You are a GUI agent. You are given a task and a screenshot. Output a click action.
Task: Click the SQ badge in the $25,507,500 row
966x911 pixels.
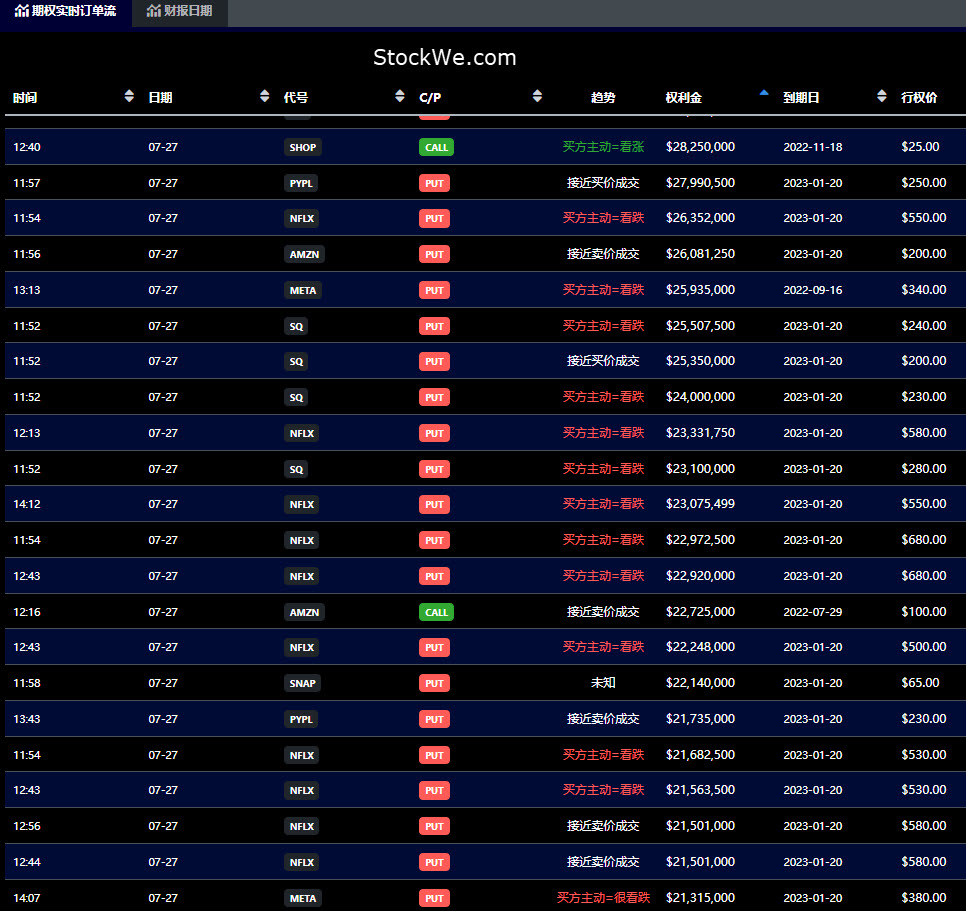(x=296, y=326)
